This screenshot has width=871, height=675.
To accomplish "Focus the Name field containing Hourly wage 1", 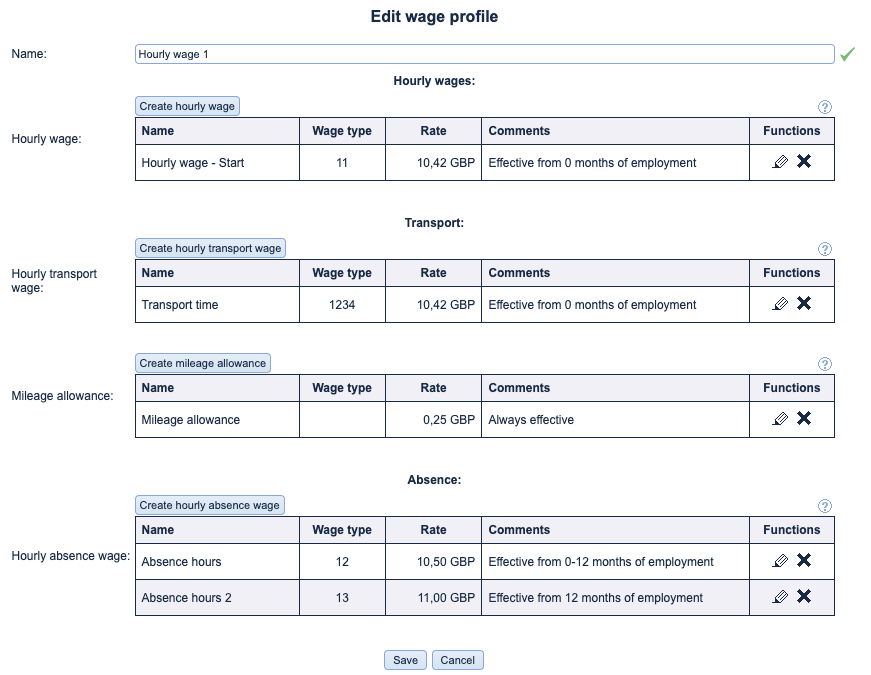I will [x=484, y=54].
